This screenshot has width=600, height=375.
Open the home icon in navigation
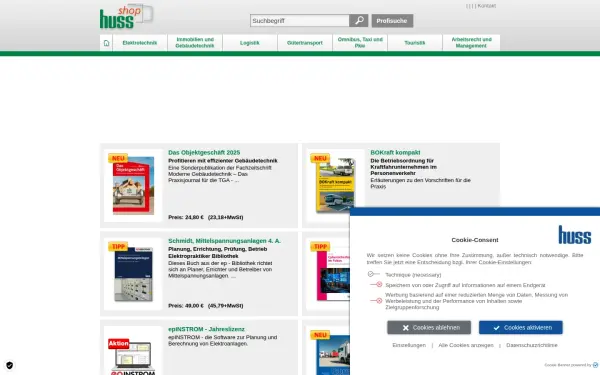[106, 43]
